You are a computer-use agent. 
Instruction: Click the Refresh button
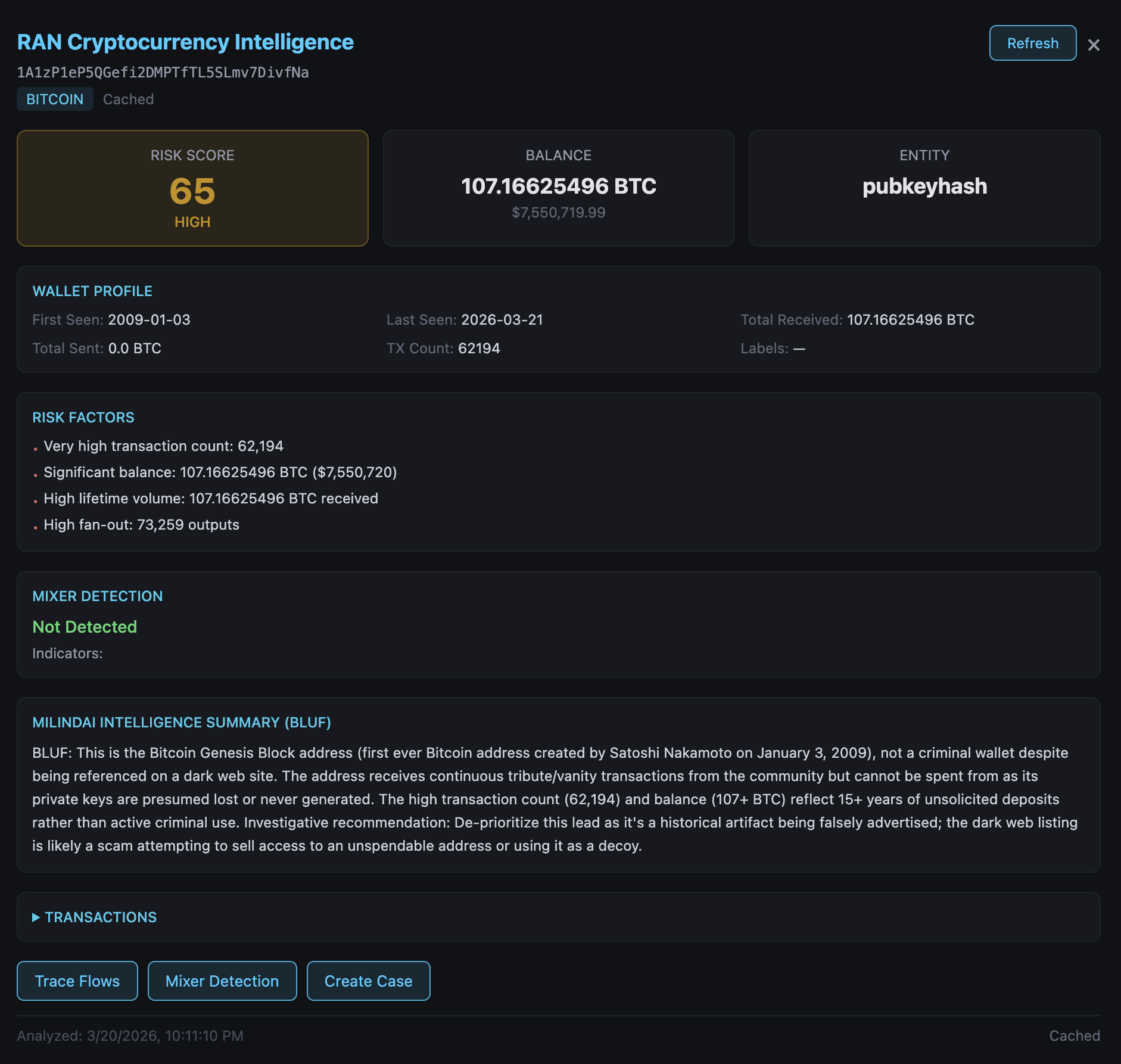point(1032,43)
